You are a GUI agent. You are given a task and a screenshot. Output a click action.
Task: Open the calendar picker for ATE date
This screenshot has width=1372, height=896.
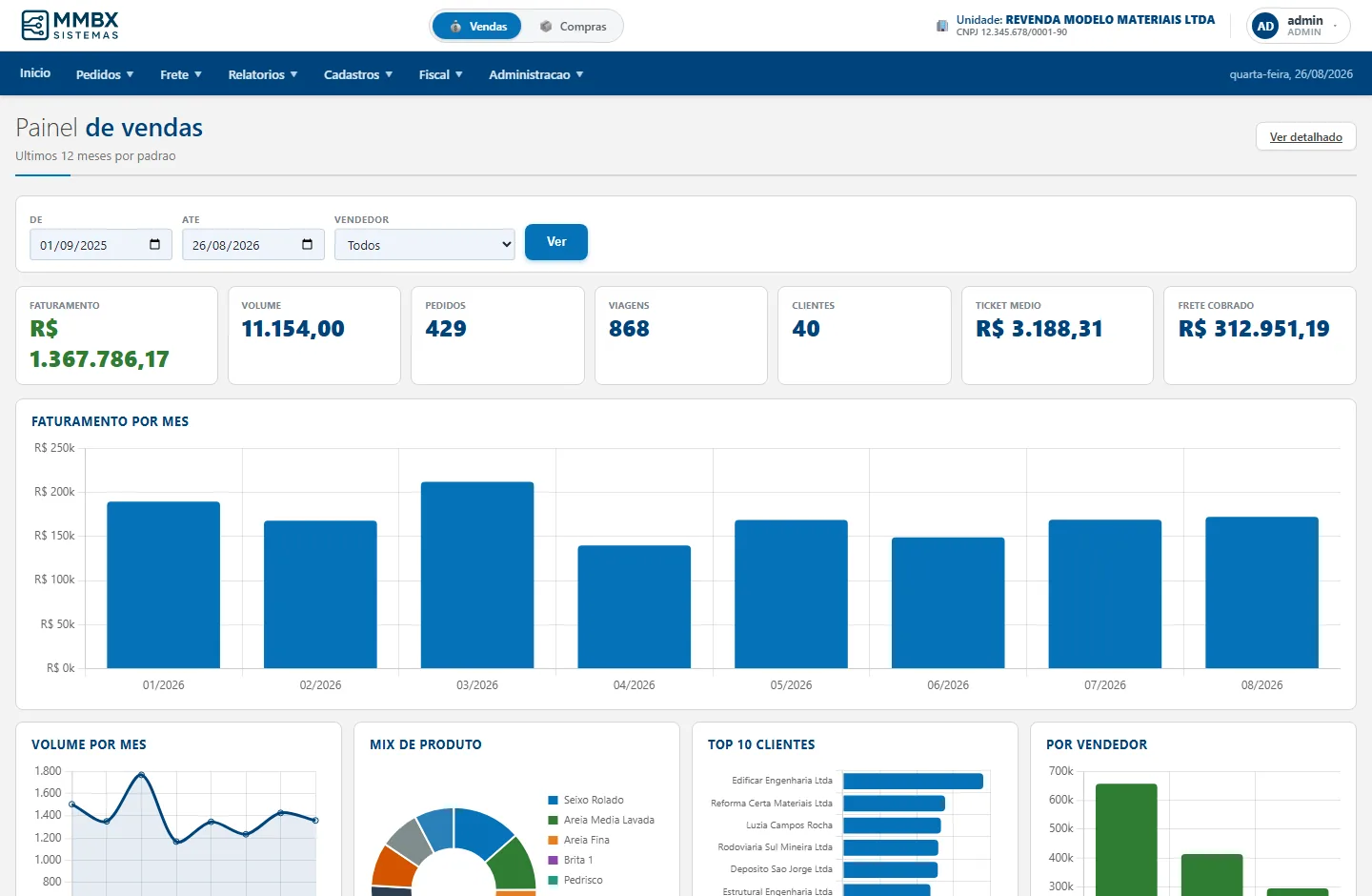point(308,245)
